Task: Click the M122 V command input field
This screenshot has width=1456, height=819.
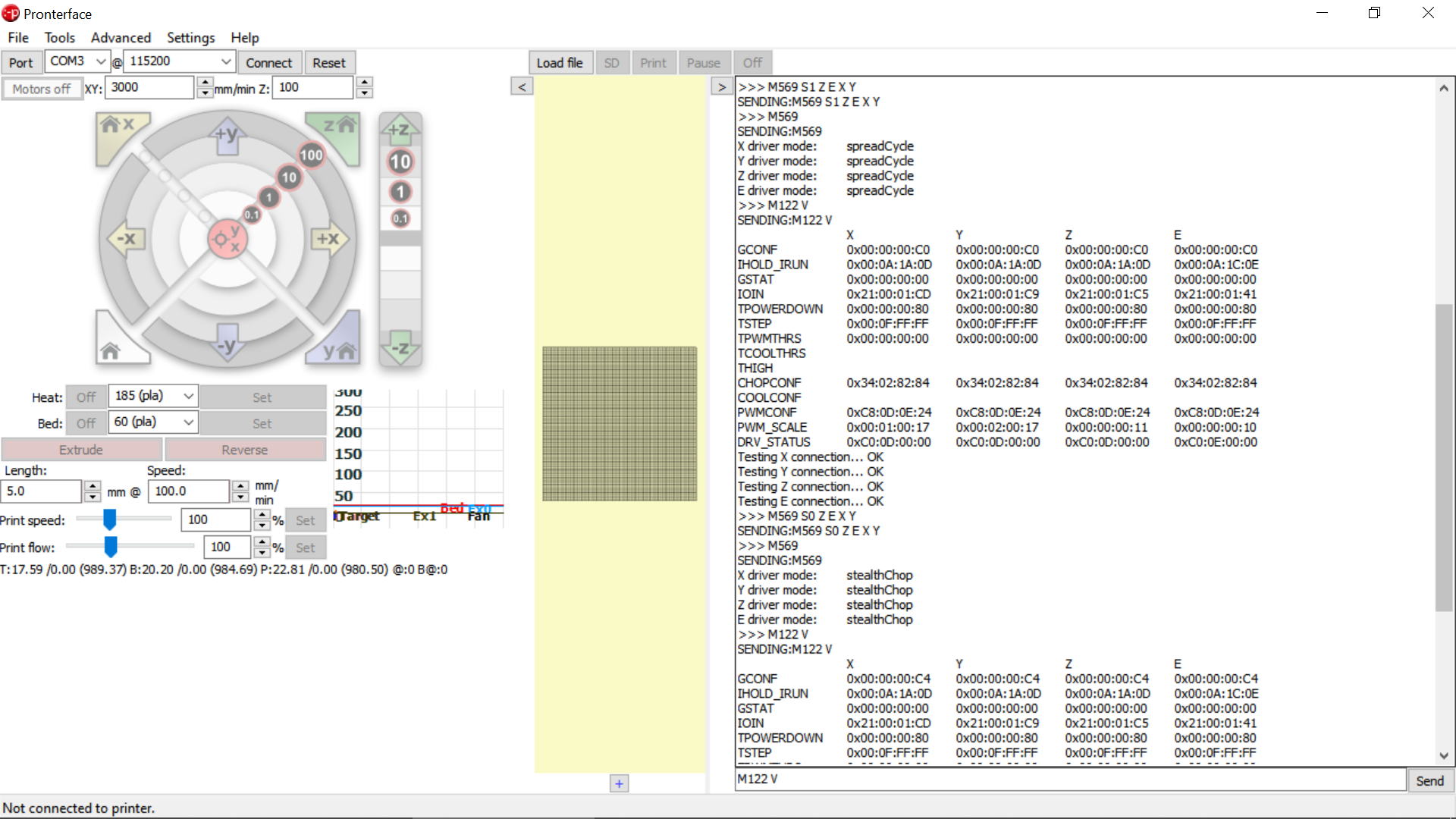Action: click(1069, 780)
